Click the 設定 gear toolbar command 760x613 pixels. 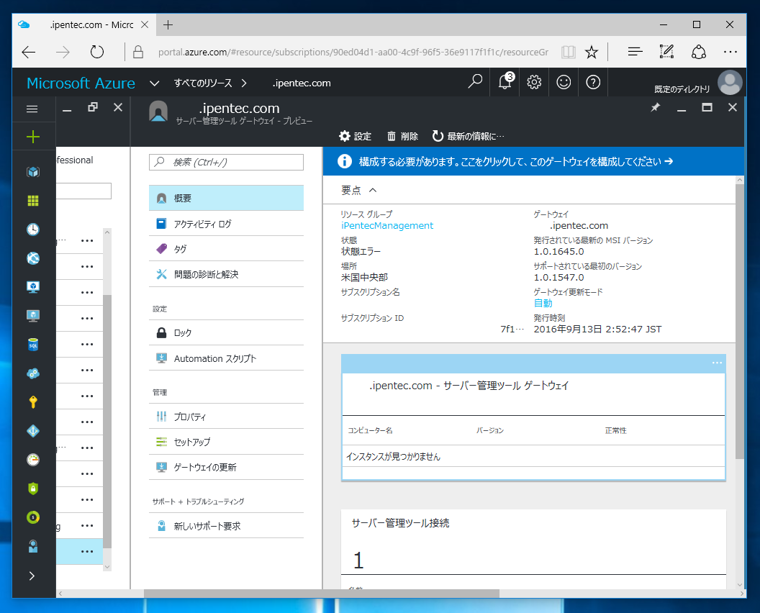coord(355,136)
